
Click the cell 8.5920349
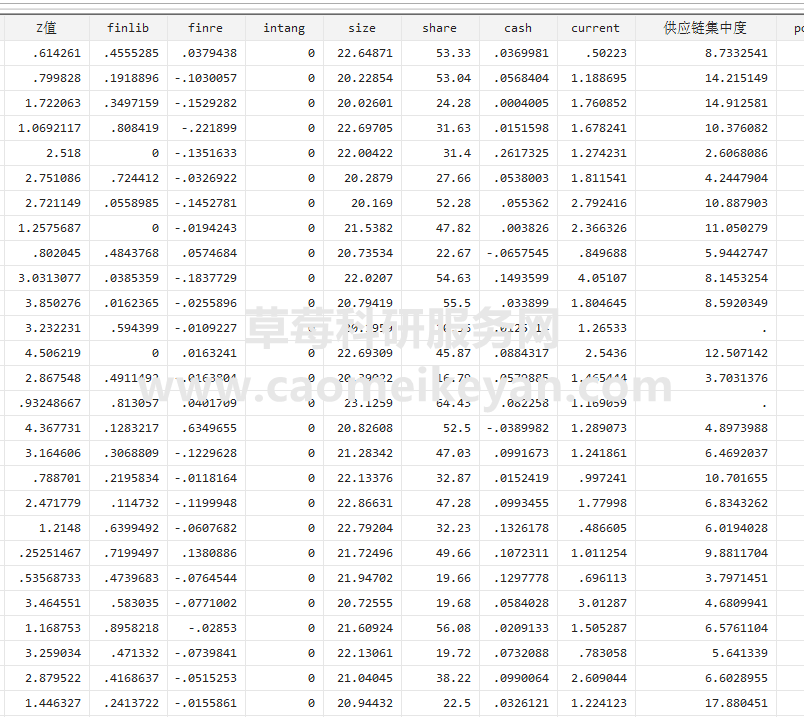coord(706,304)
